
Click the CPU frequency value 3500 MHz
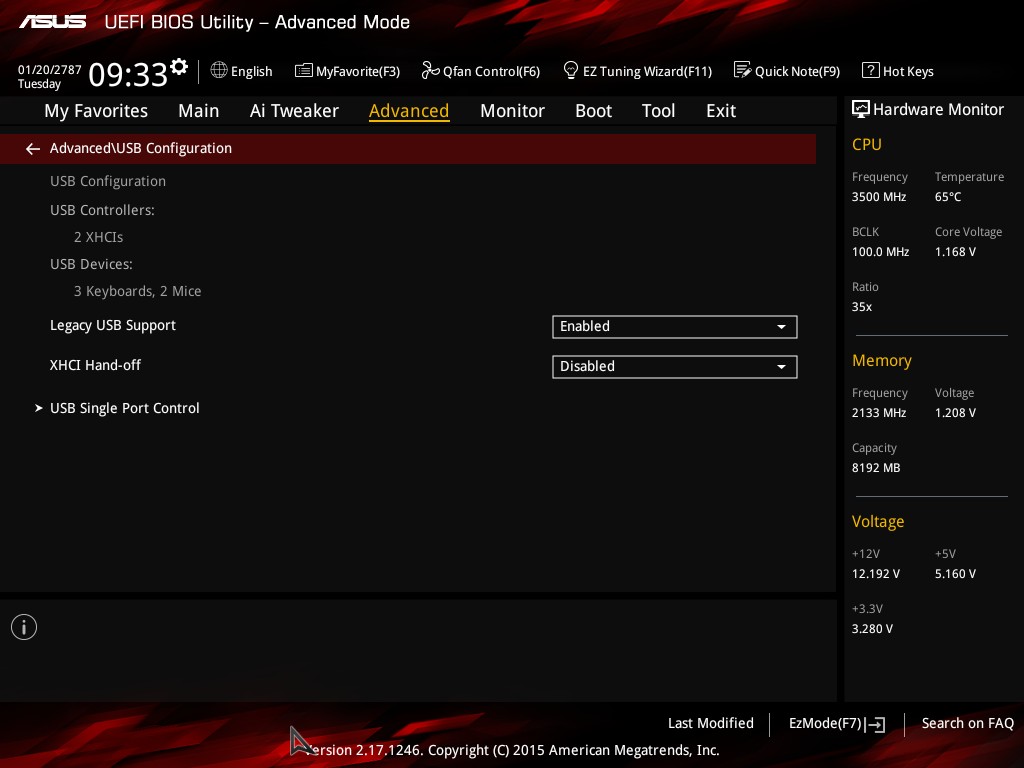coord(879,197)
